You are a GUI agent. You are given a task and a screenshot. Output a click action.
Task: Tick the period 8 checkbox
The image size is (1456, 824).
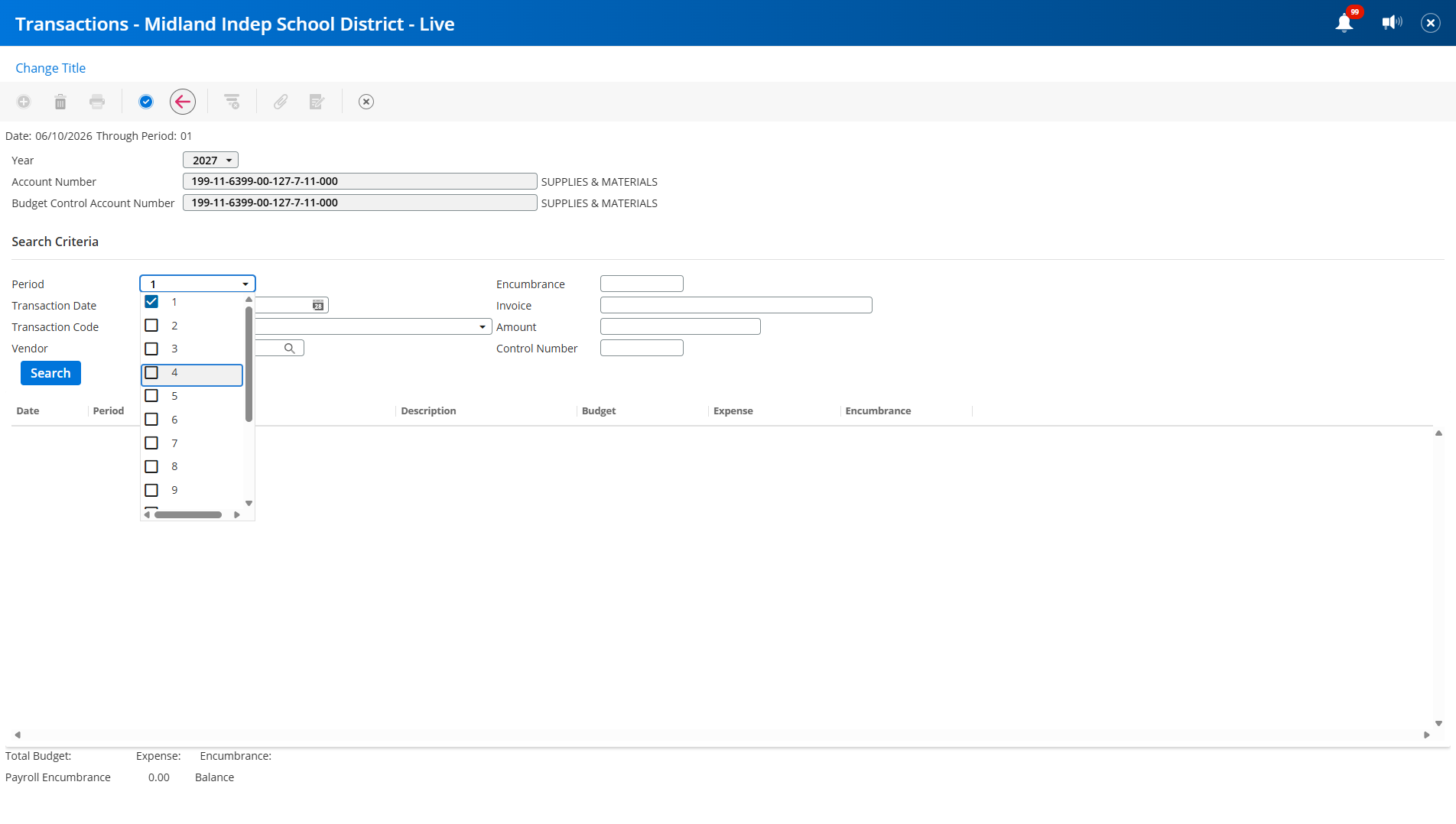(151, 466)
